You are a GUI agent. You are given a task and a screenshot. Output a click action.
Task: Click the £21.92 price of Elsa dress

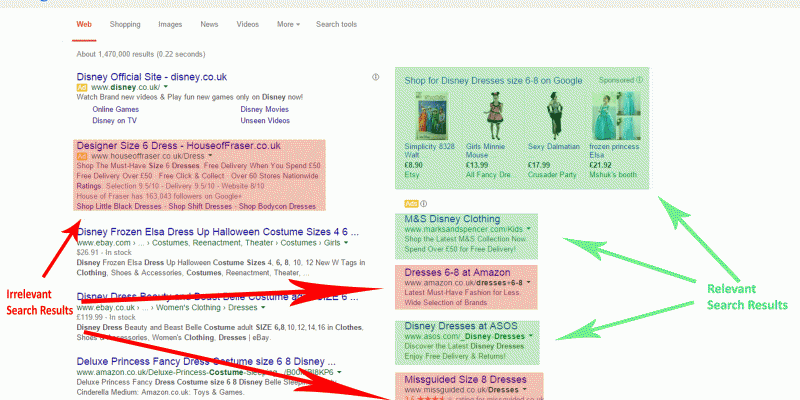pyautogui.click(x=601, y=165)
